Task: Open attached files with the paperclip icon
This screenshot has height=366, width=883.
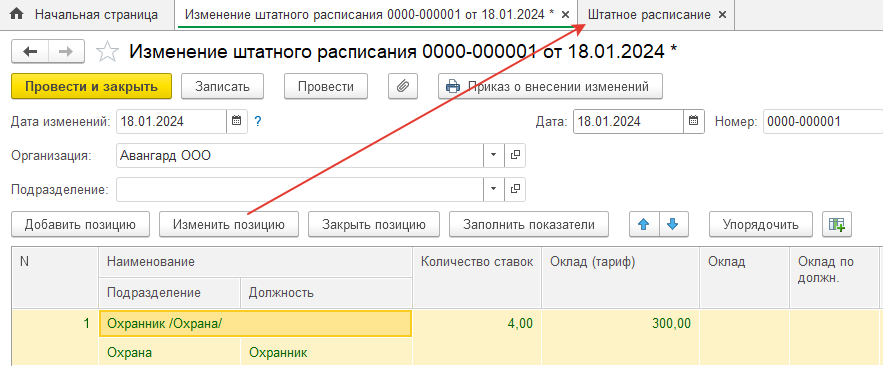Action: point(403,87)
